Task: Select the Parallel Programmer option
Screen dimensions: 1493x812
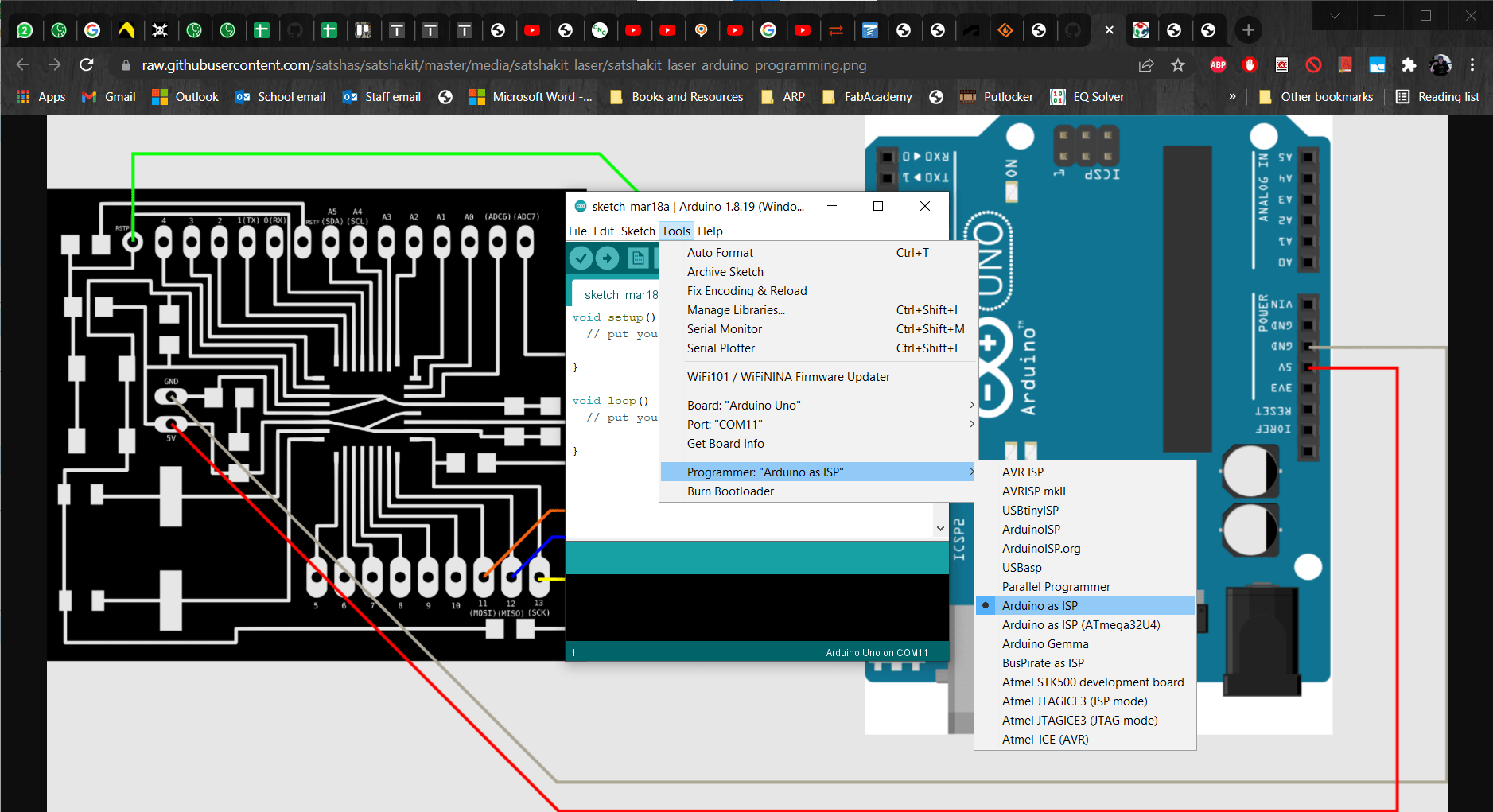Action: click(1085, 586)
